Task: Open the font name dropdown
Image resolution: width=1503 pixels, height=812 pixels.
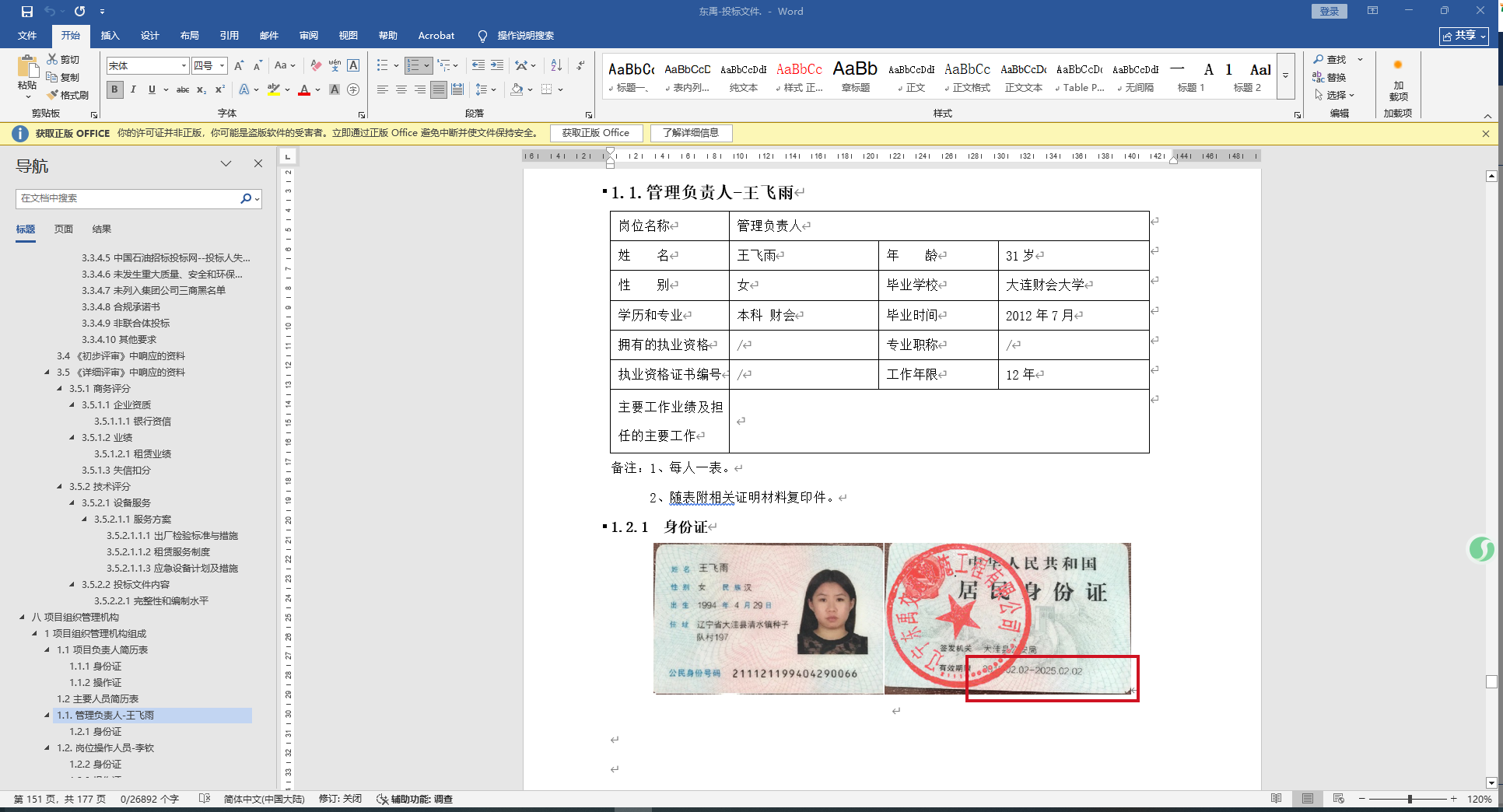Action: pyautogui.click(x=184, y=65)
